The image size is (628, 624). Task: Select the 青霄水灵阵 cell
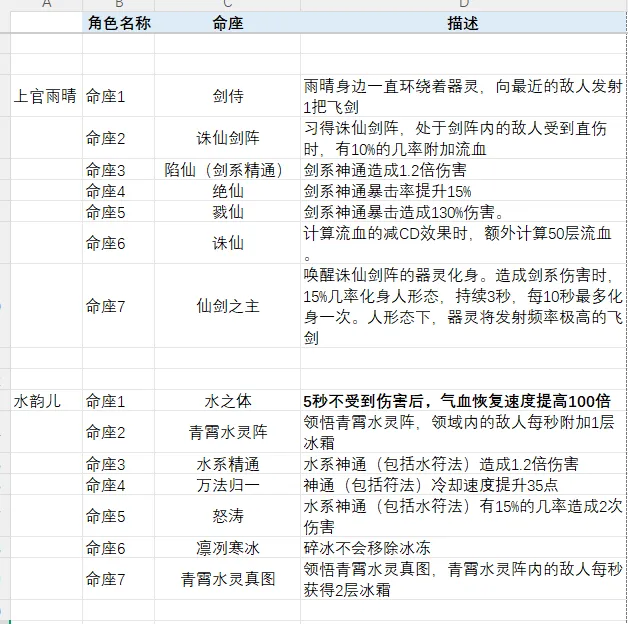(x=227, y=433)
